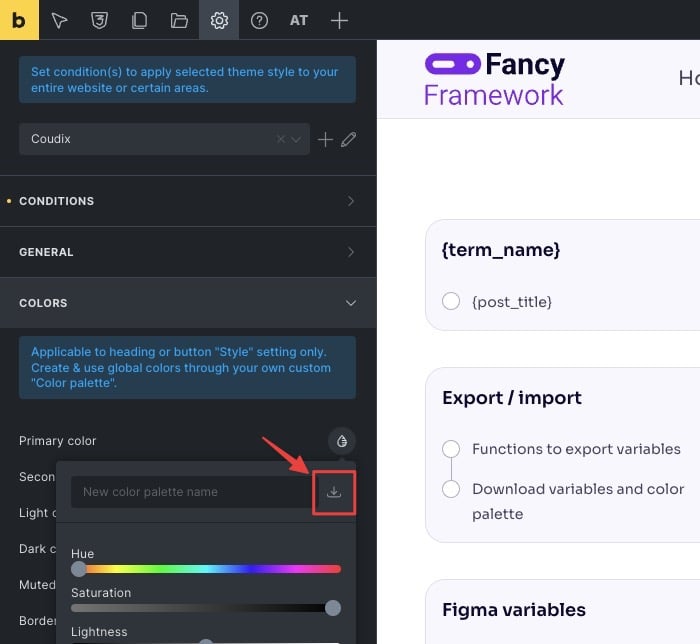Click the Primary color label
Image resolution: width=700 pixels, height=644 pixels.
58,441
